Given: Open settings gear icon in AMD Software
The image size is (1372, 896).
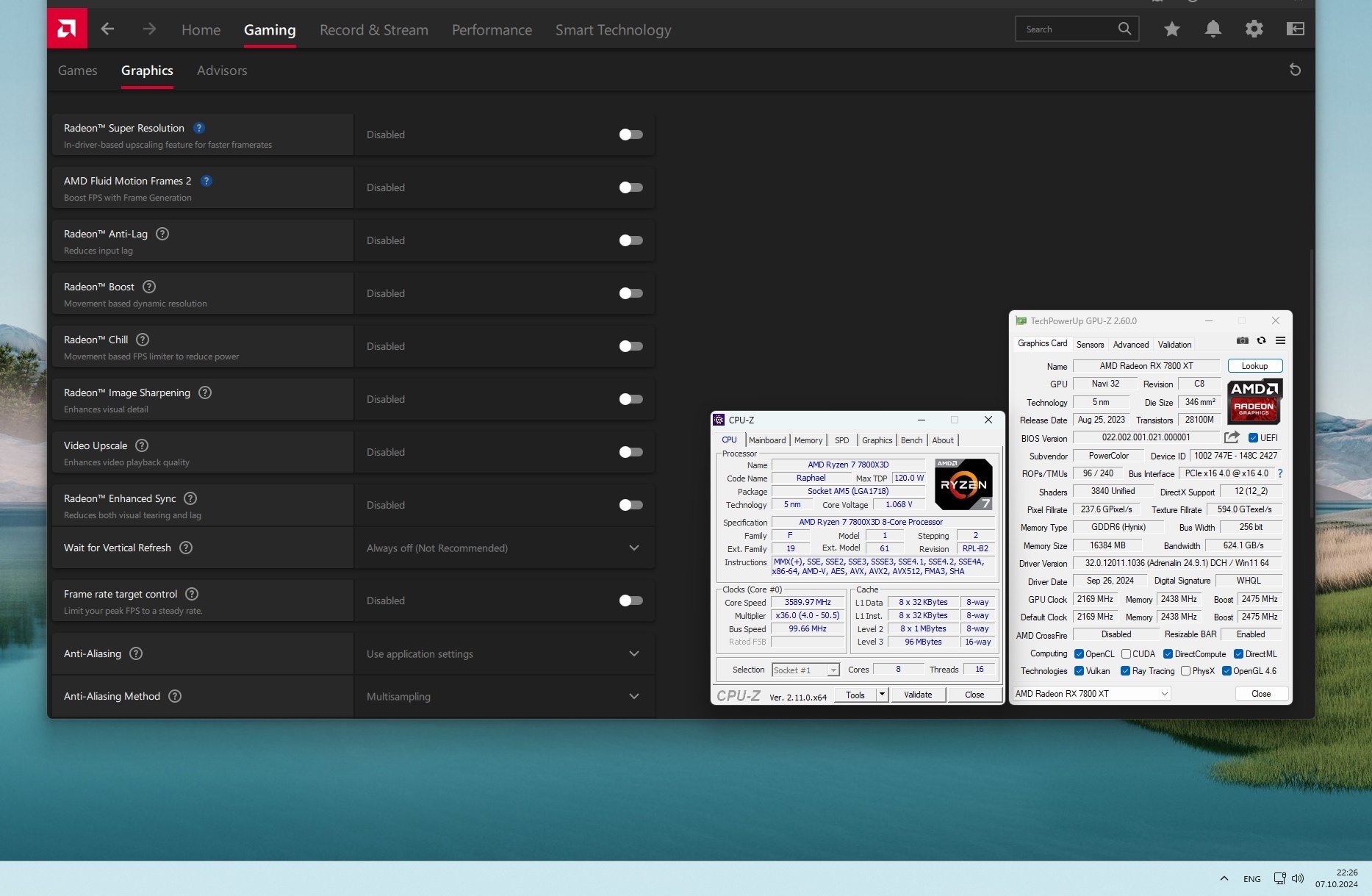Looking at the screenshot, I should (x=1254, y=29).
